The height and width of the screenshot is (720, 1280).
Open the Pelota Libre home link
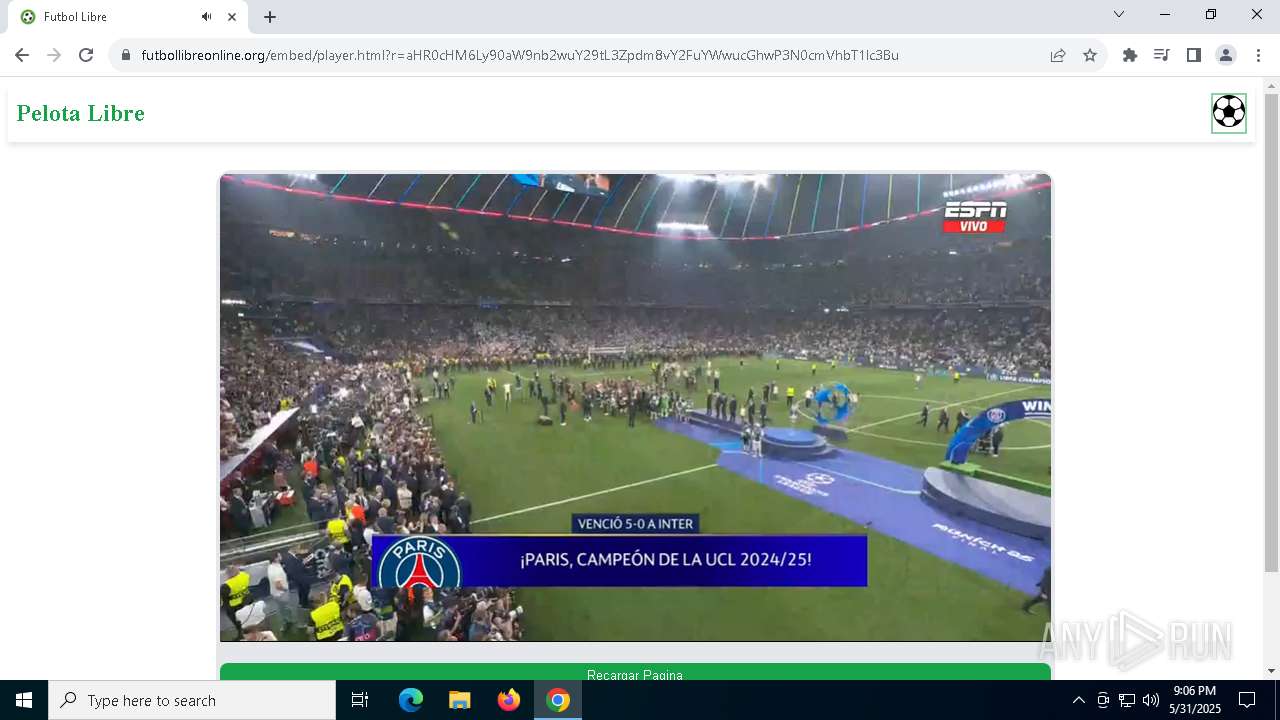(x=81, y=113)
